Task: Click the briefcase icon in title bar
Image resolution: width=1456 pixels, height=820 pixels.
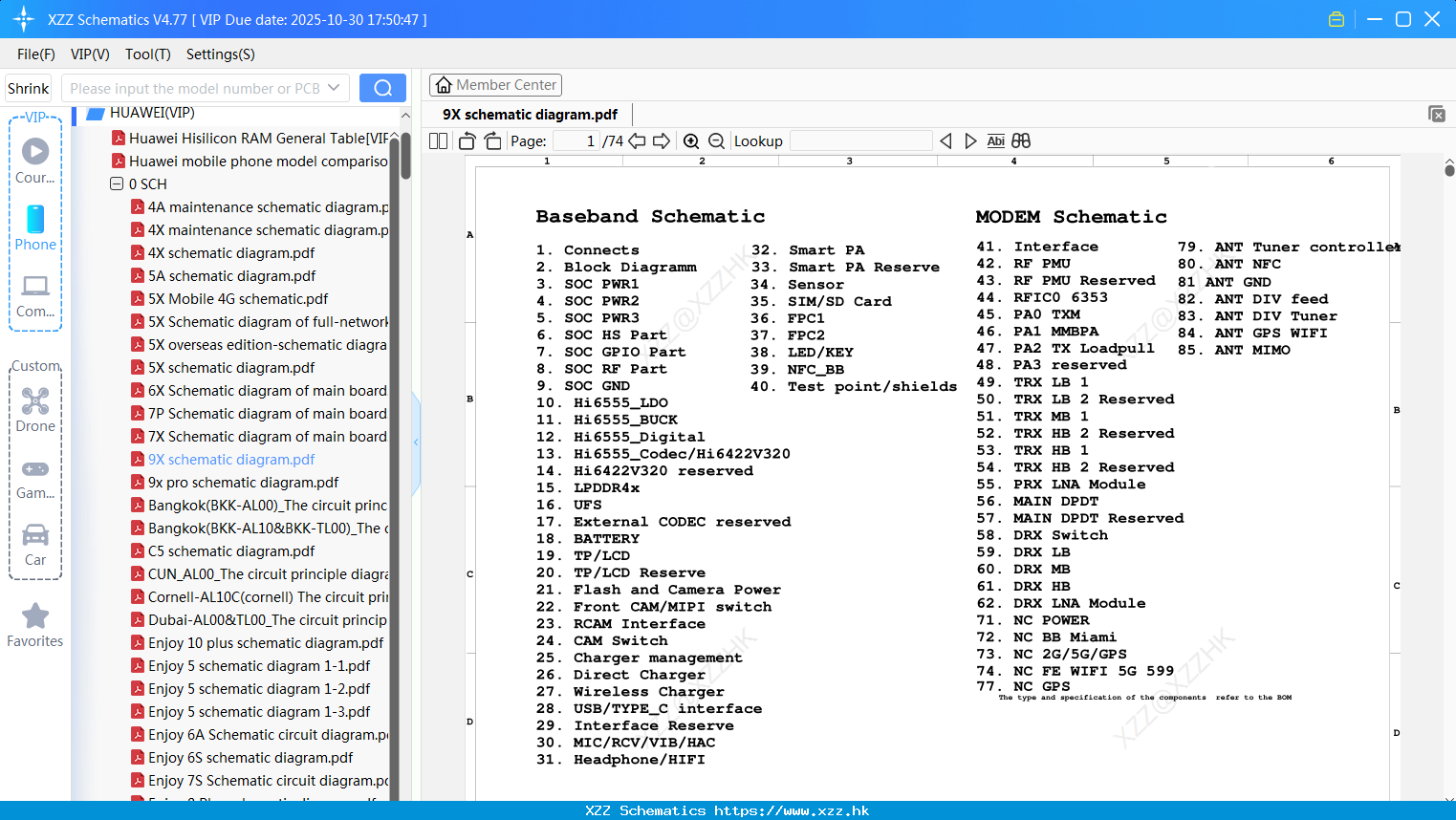Action: click(1336, 19)
